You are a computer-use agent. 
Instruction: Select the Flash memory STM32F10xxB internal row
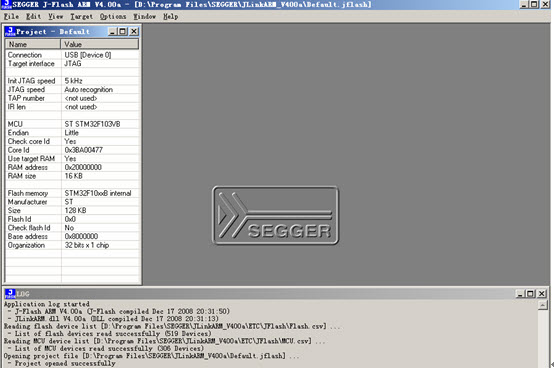(72, 193)
